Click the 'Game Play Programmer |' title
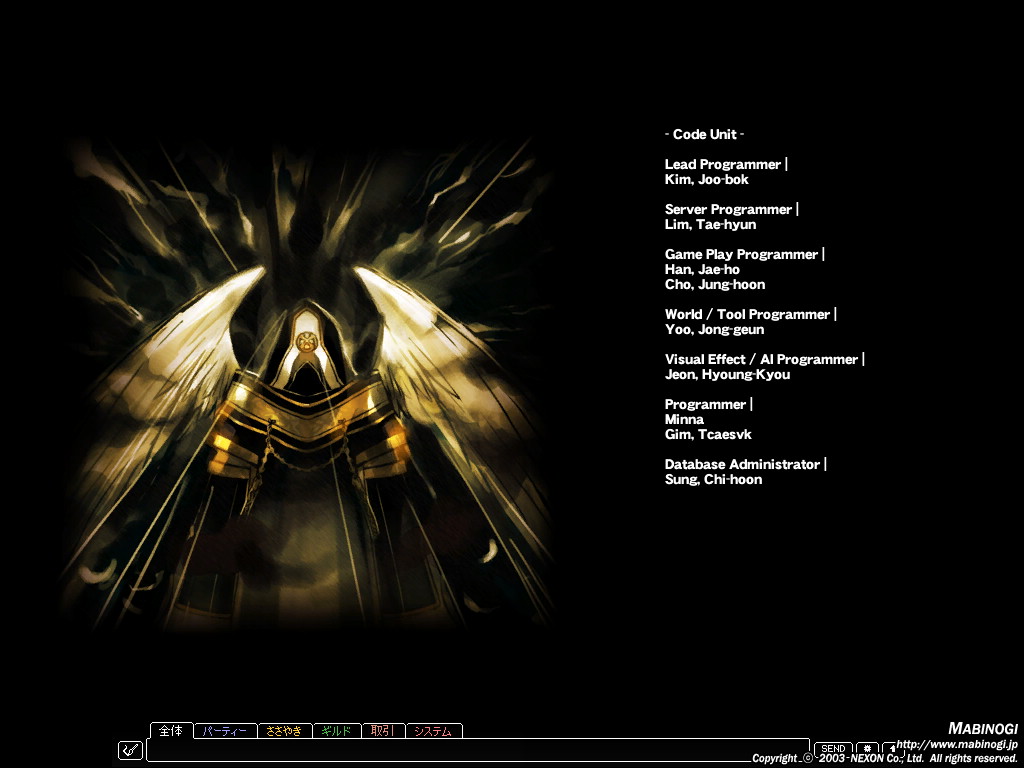Screen dimensions: 1024x768 (744, 254)
